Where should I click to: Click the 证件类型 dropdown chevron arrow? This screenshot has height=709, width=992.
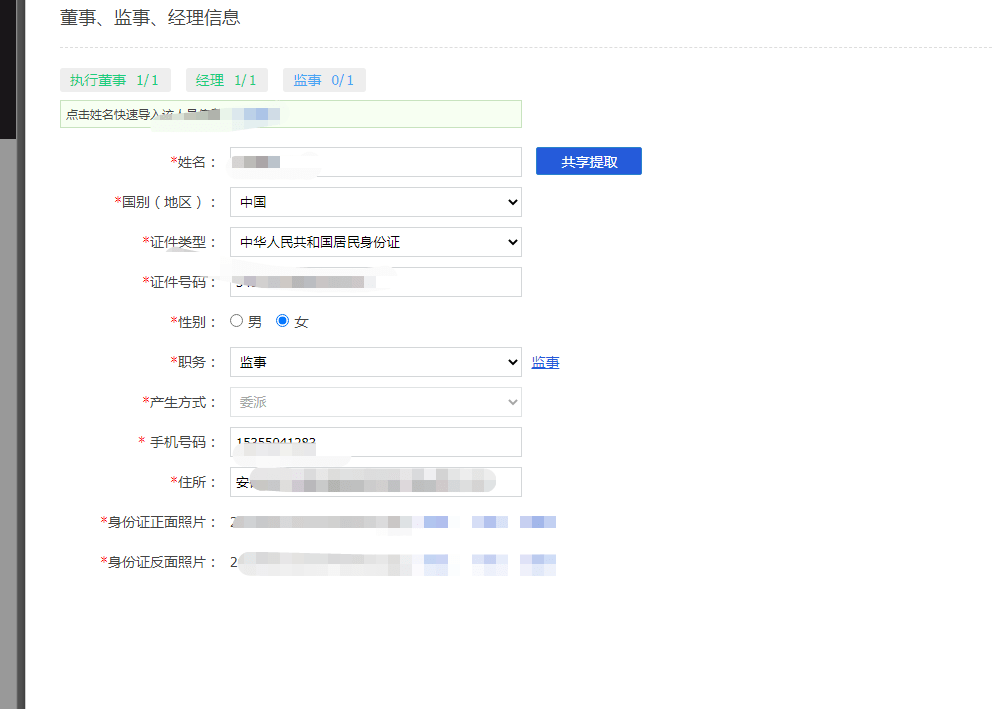[x=512, y=242]
